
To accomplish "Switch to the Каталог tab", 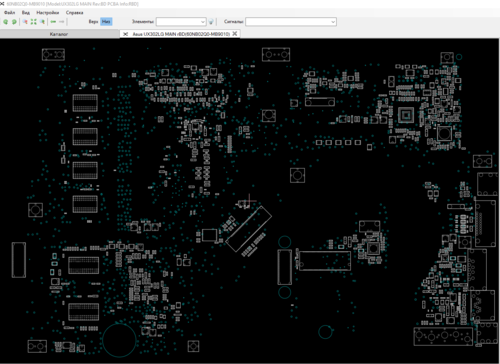I will [x=59, y=34].
